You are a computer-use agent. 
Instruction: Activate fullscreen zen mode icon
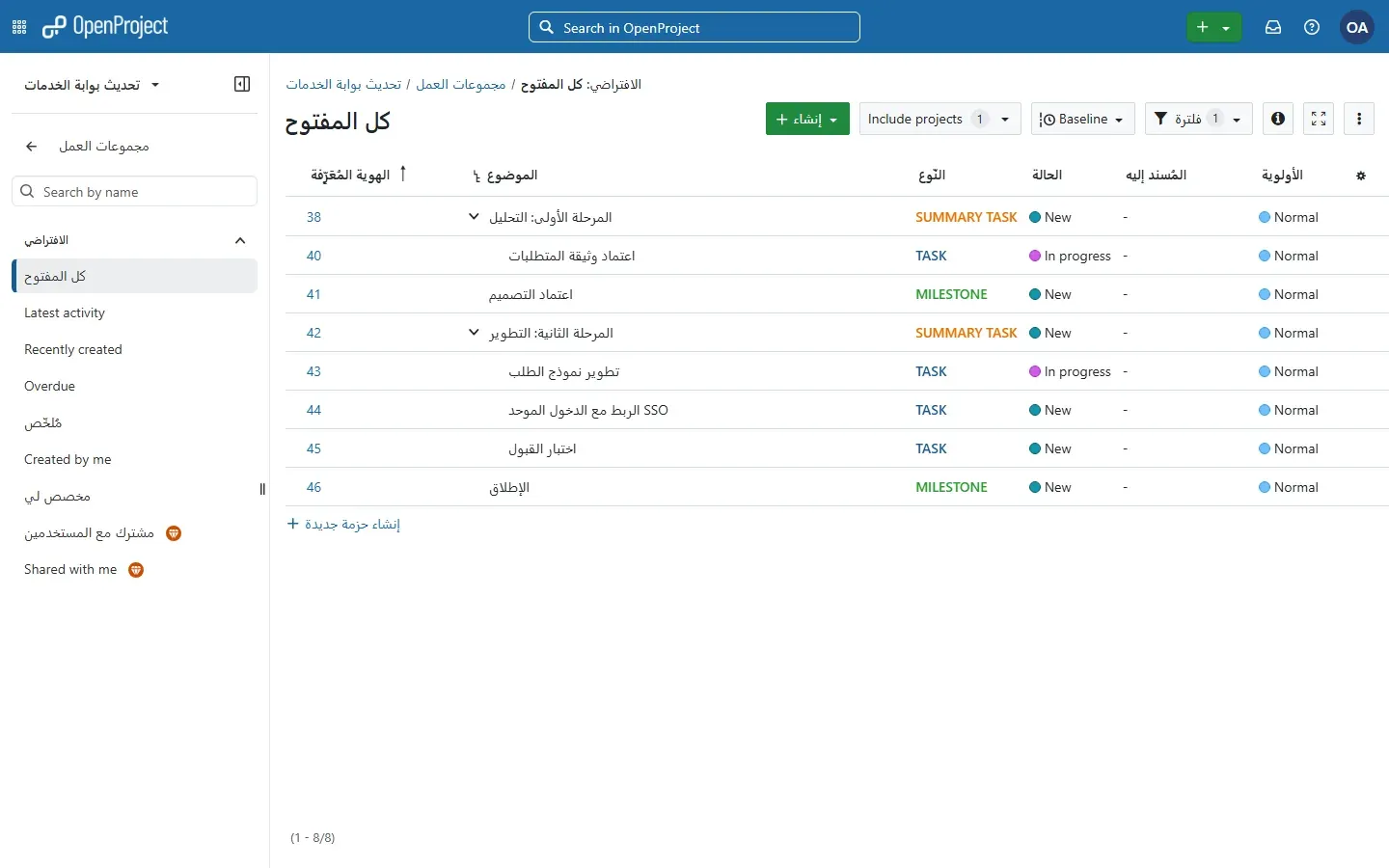point(1319,119)
